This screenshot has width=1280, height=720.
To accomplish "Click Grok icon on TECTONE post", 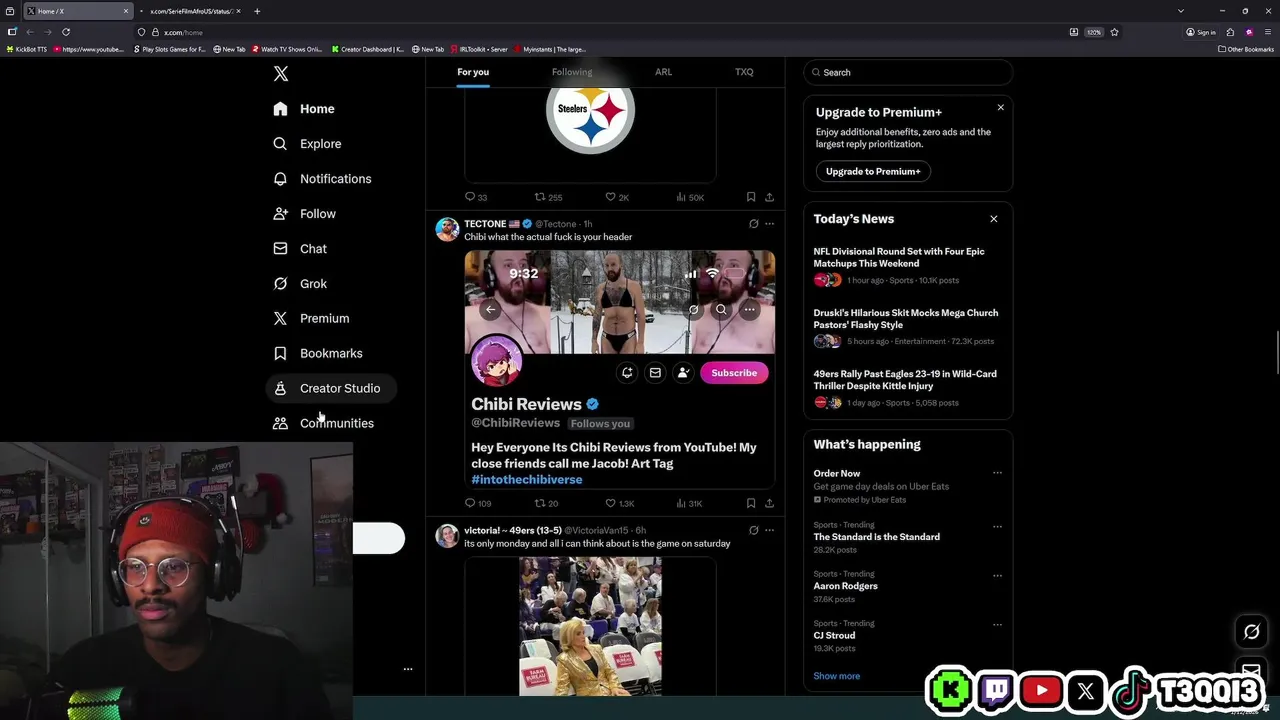I will tap(754, 224).
